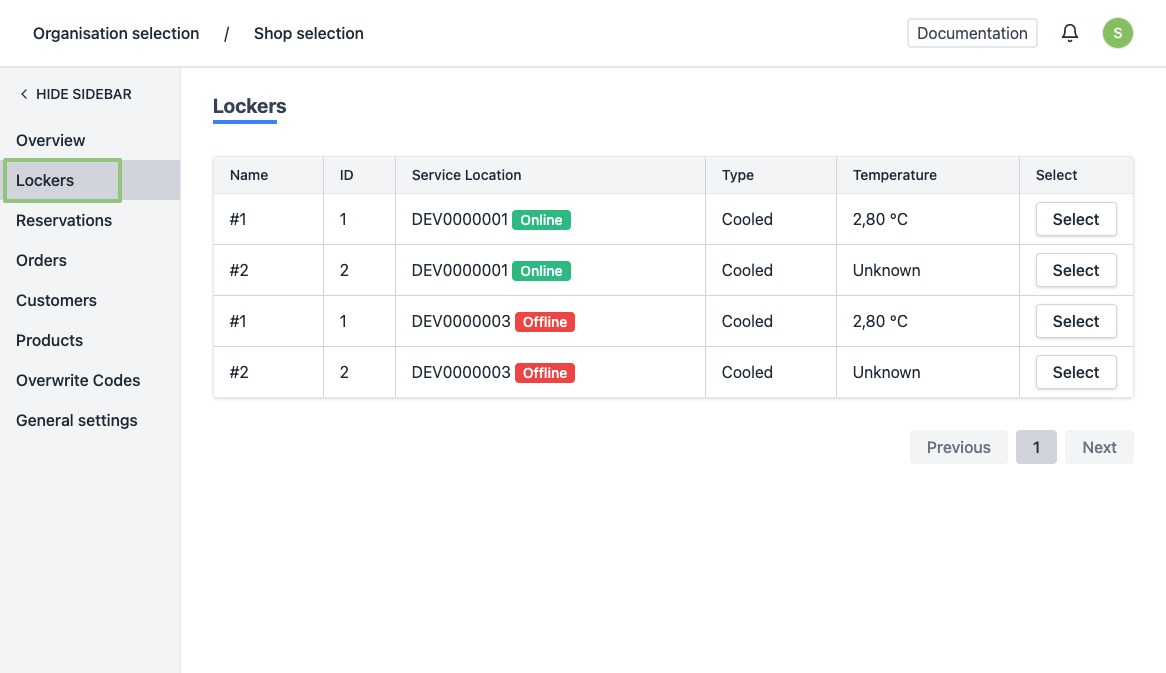Image resolution: width=1166 pixels, height=673 pixels.
Task: Open the user avatar menu
Action: point(1117,33)
